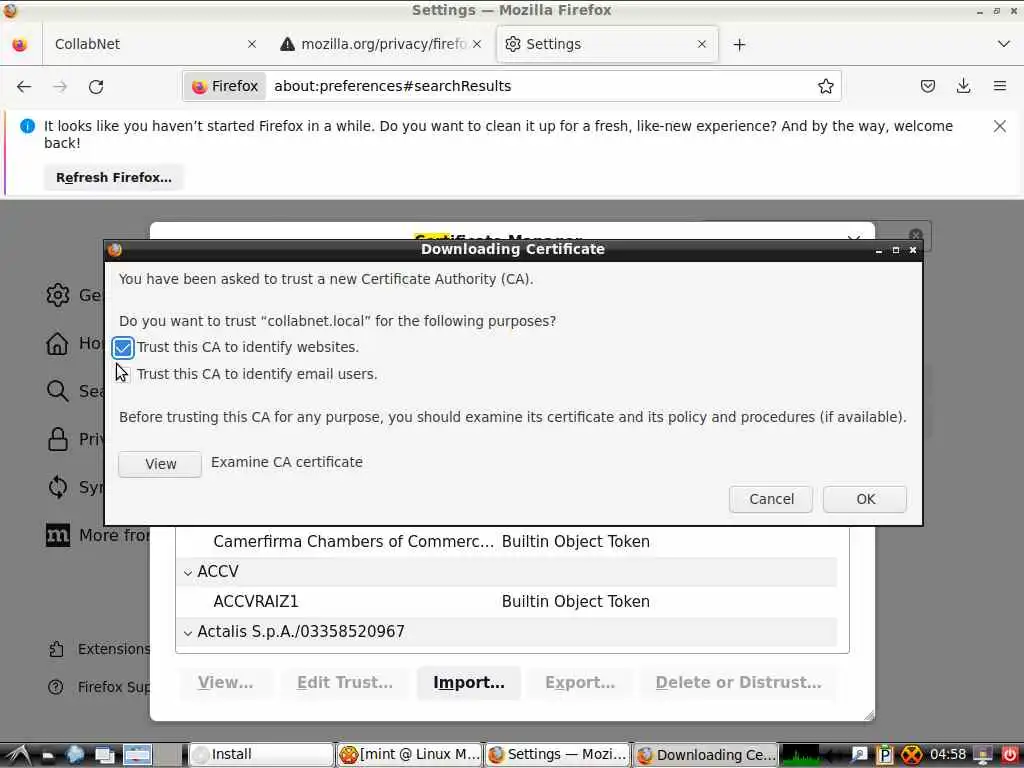
Task: Click Edit Trust in Certificate Manager
Action: coord(345,683)
